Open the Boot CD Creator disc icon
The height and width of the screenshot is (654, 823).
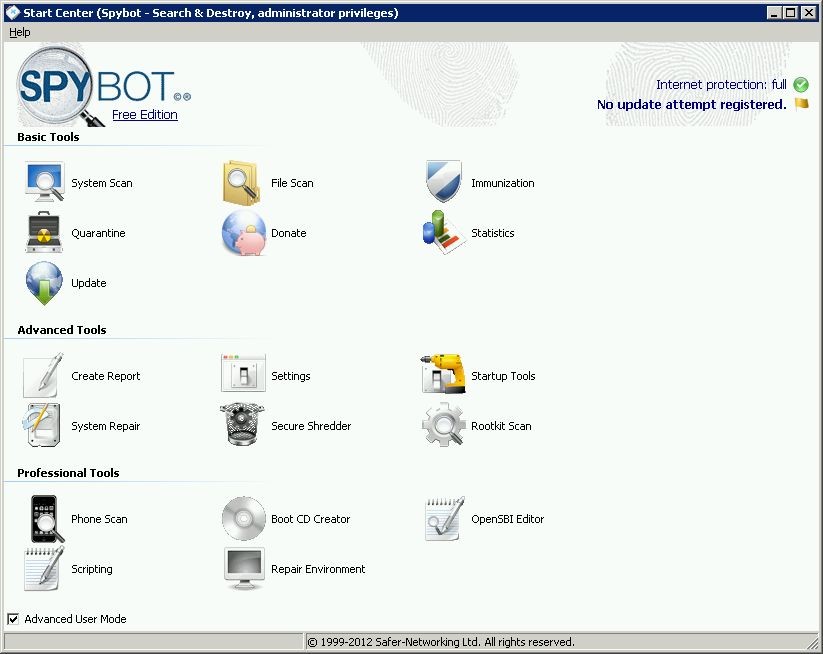(244, 519)
